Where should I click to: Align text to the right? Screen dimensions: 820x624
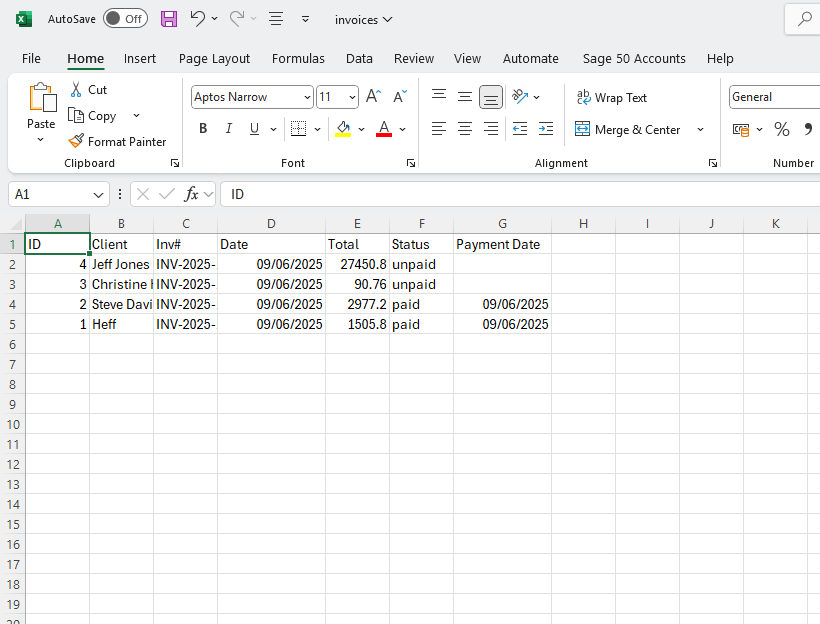(x=491, y=129)
